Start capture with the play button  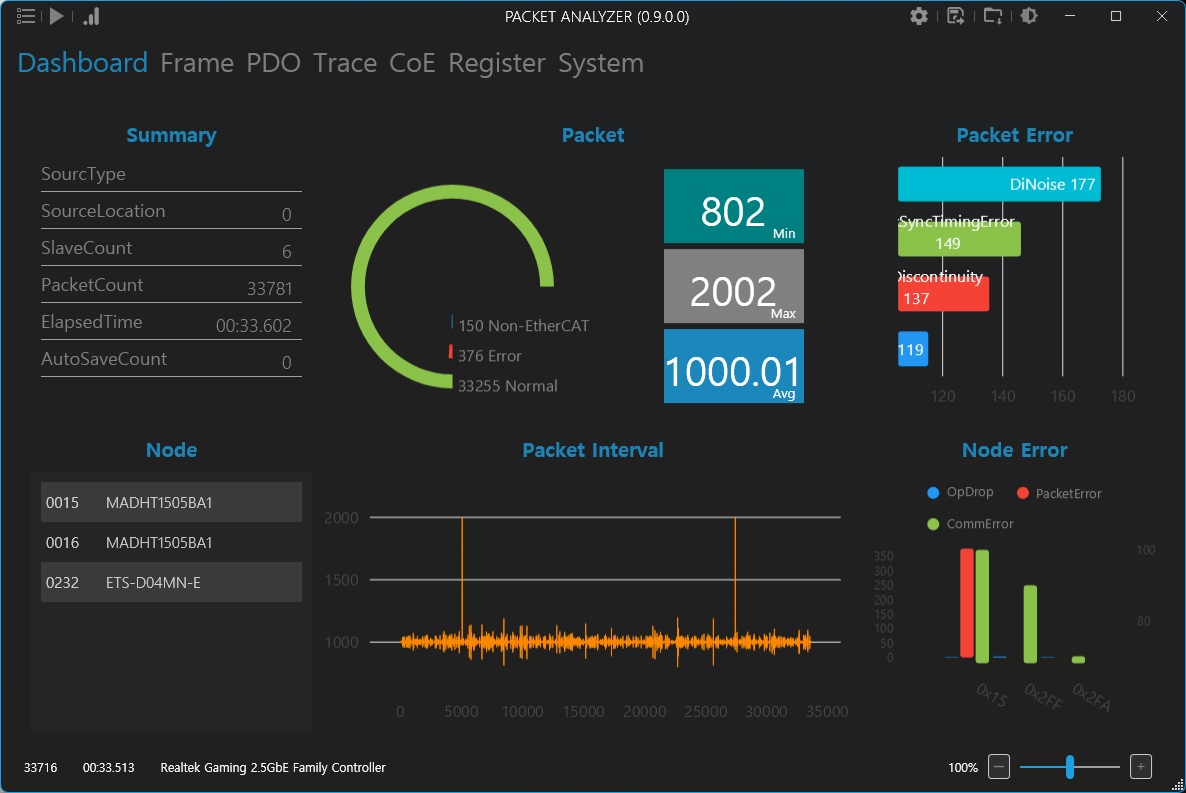pyautogui.click(x=57, y=16)
